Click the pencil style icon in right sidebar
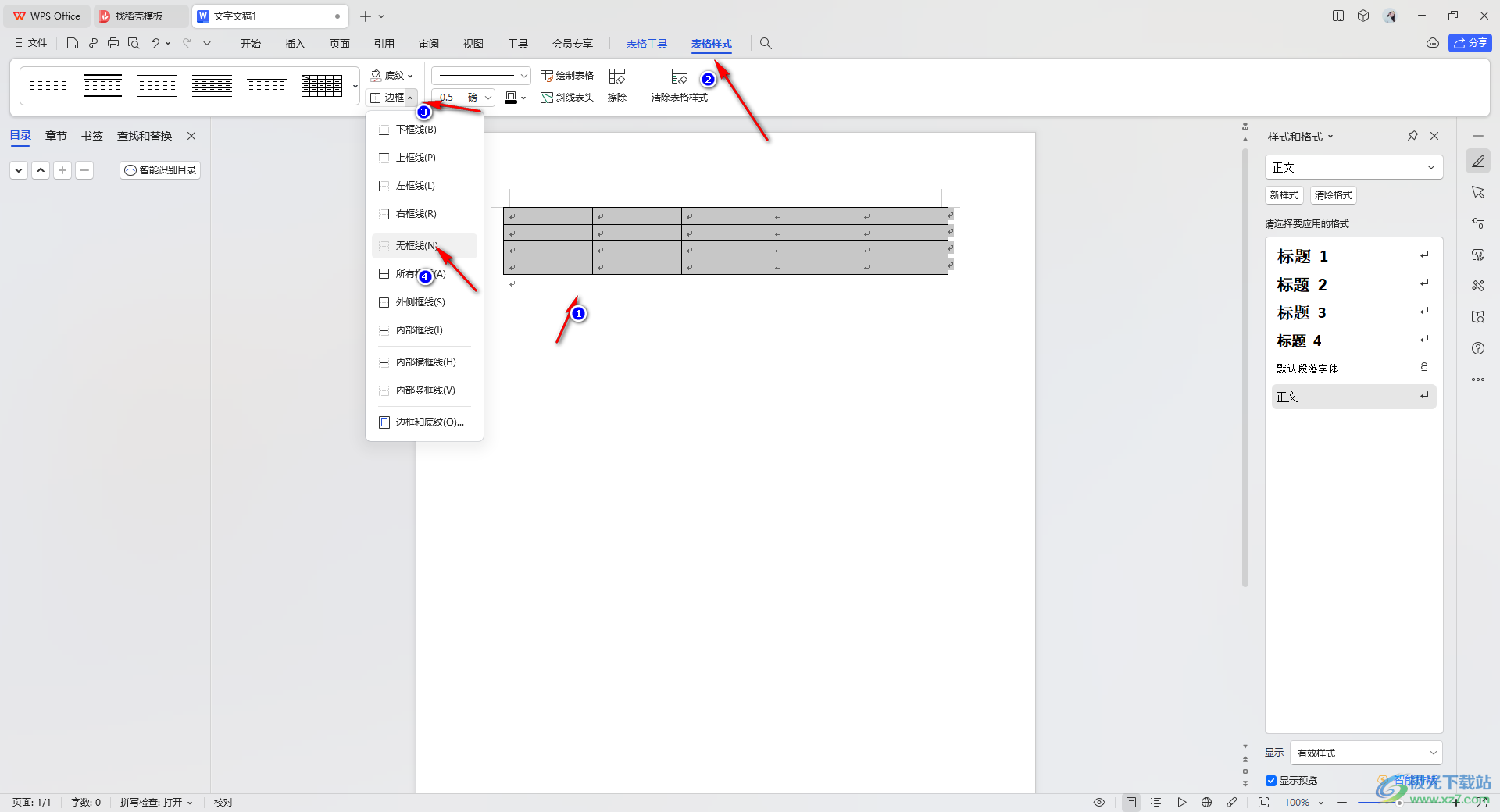The height and width of the screenshot is (812, 1500). point(1478,162)
